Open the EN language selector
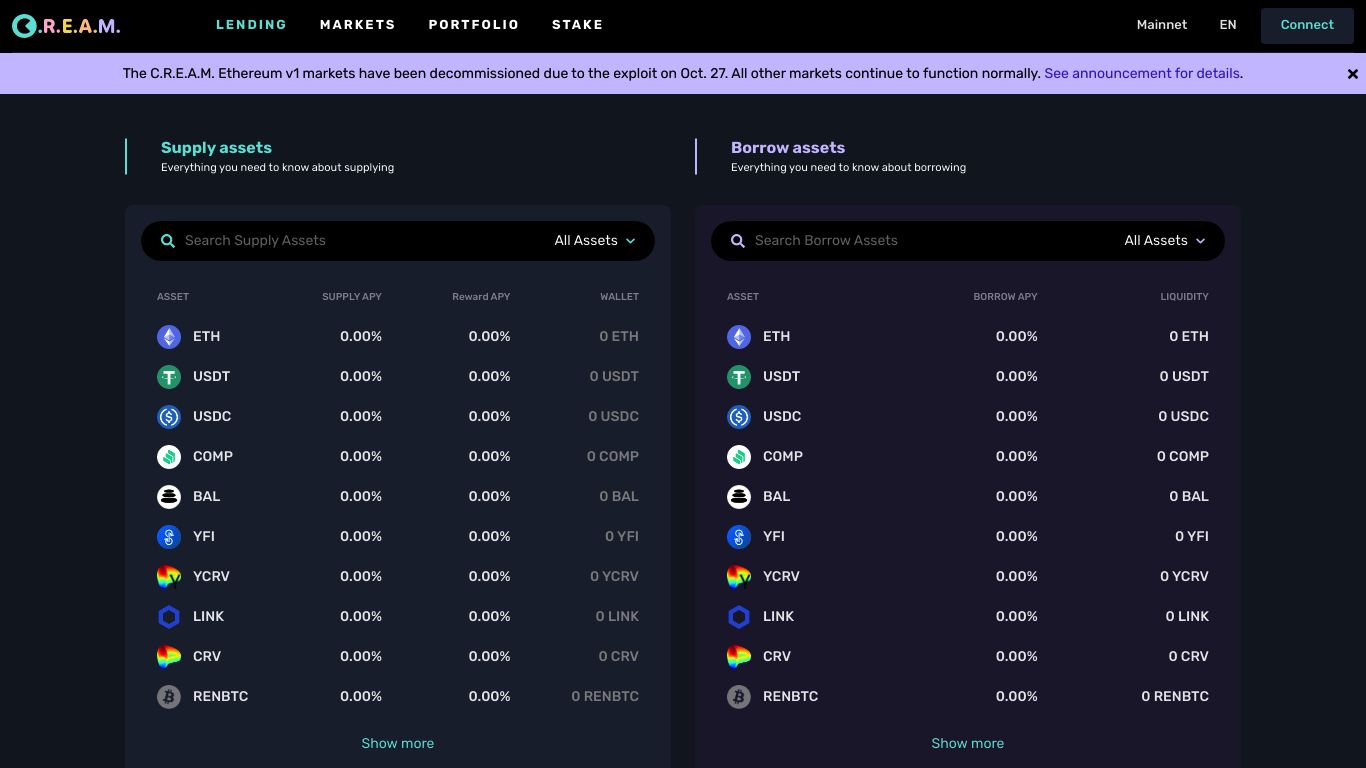Viewport: 1366px width, 768px height. pyautogui.click(x=1228, y=25)
